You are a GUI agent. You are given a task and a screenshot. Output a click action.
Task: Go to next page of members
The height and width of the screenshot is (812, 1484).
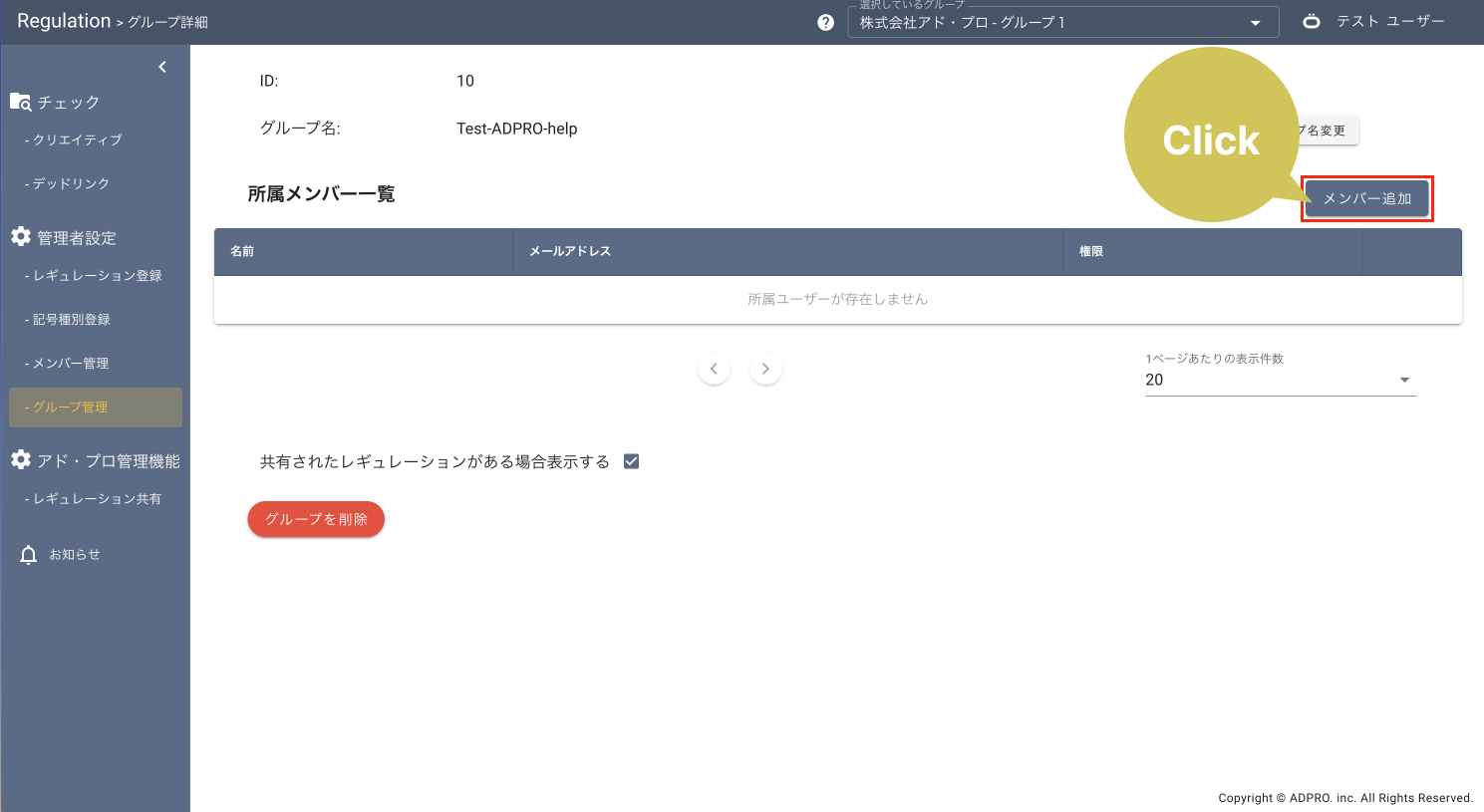[765, 369]
